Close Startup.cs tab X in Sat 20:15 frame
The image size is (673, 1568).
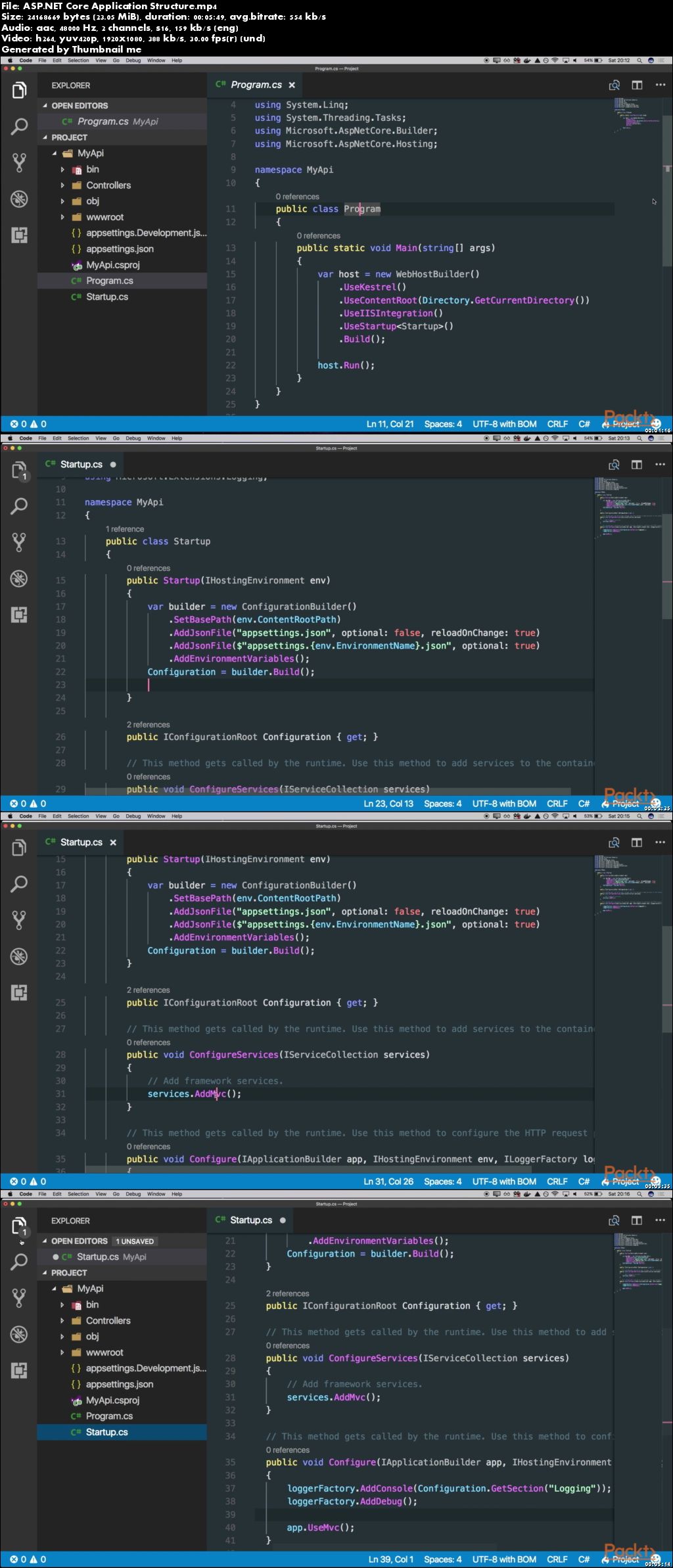(x=113, y=842)
